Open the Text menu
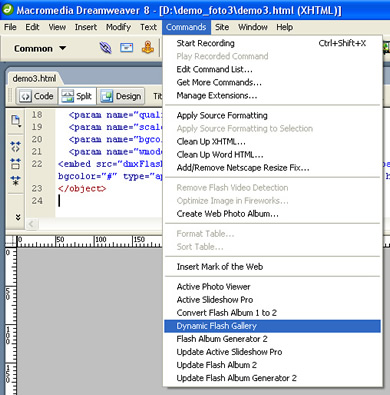 148,27
